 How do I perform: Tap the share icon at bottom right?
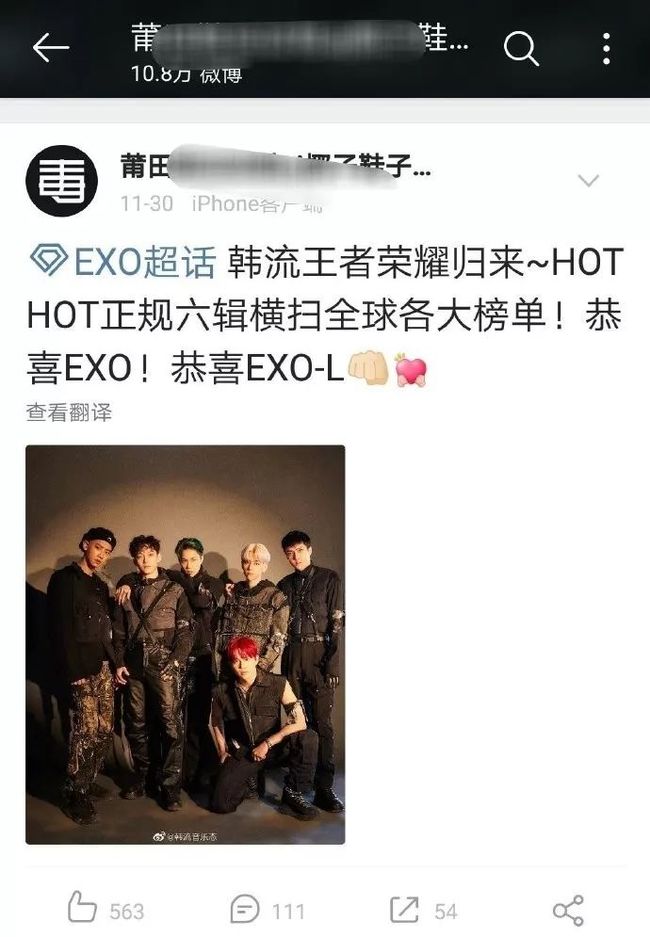[568, 910]
